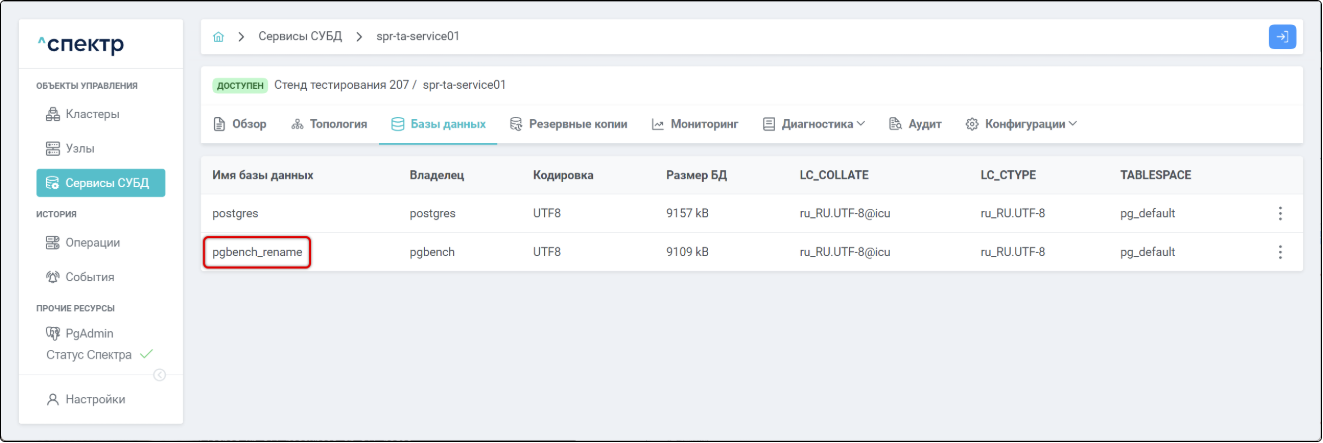The image size is (1323, 443).
Task: Click ru_RU.UTF-8@icu in the postgres row
Action: coord(845,213)
